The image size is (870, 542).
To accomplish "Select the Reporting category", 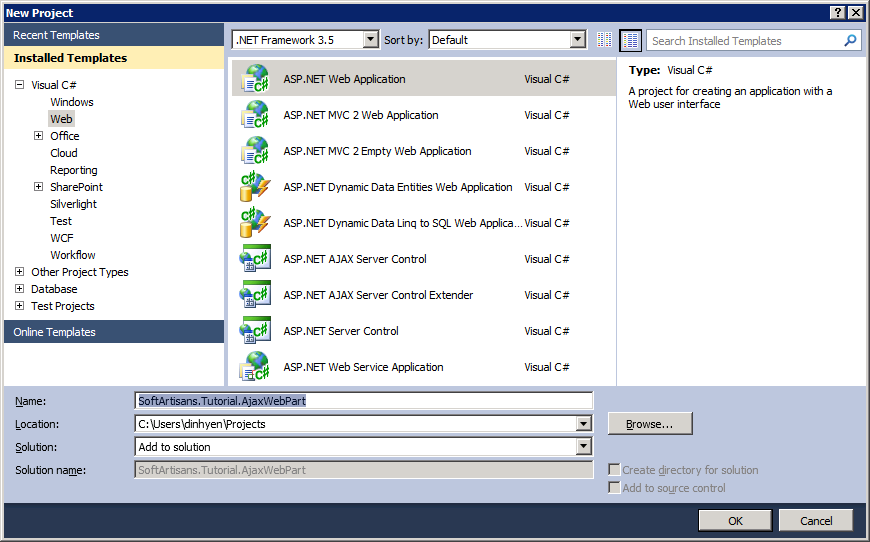I will pyautogui.click(x=74, y=170).
